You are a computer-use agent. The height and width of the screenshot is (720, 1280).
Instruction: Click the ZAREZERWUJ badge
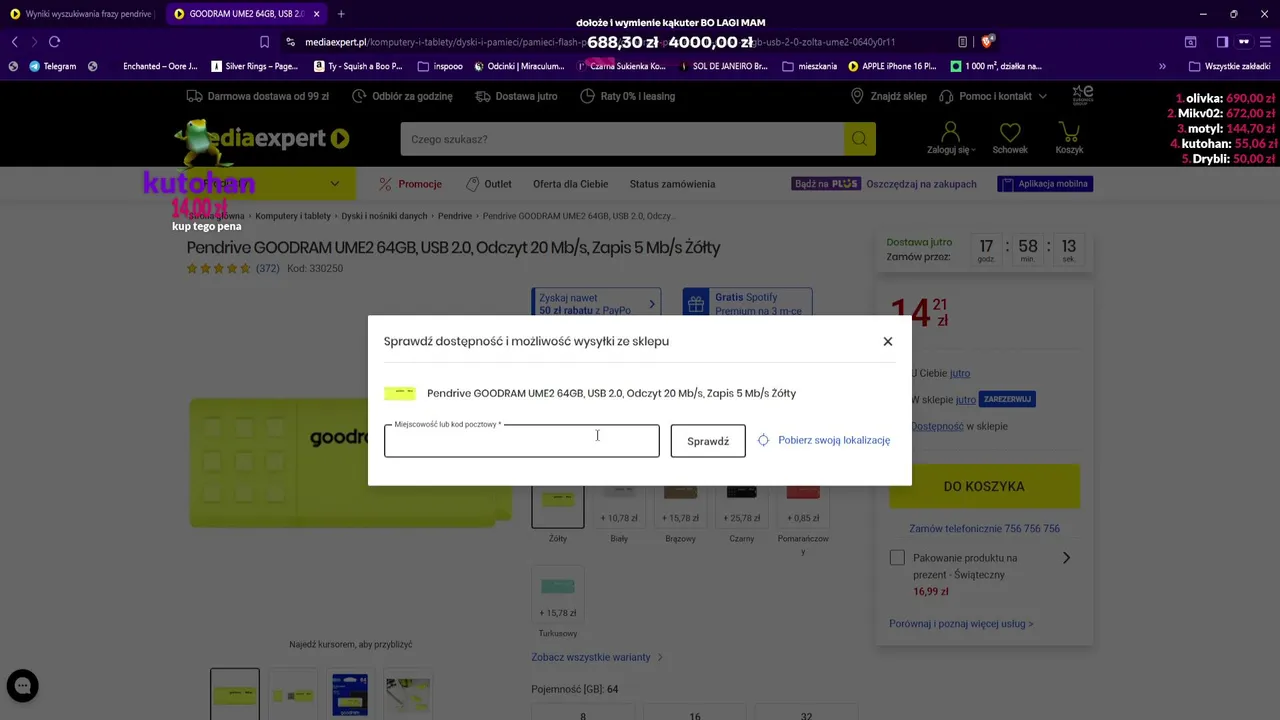point(1007,400)
